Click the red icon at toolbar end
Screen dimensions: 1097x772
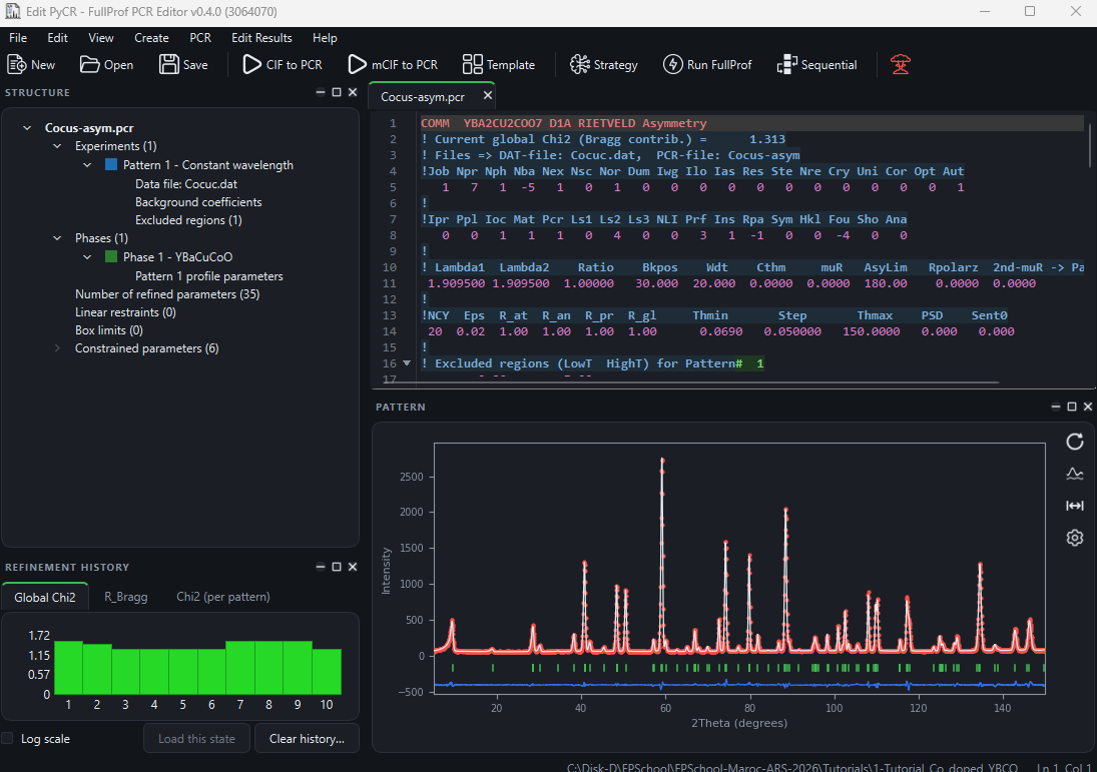900,64
